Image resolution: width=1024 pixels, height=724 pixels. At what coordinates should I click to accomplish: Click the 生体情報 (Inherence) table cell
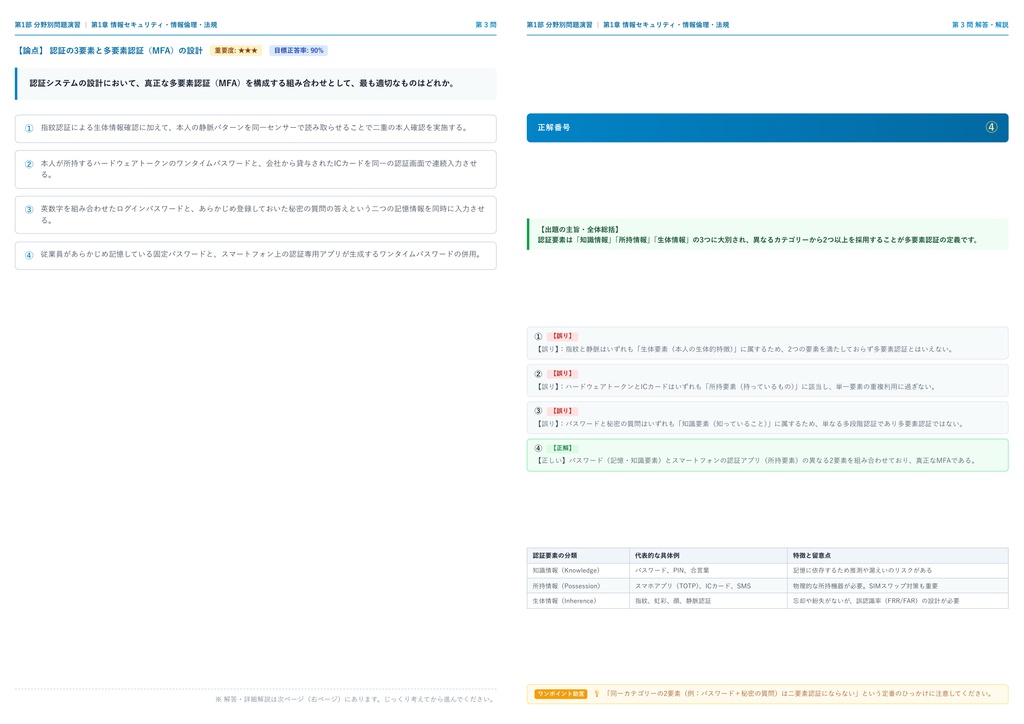click(578, 601)
